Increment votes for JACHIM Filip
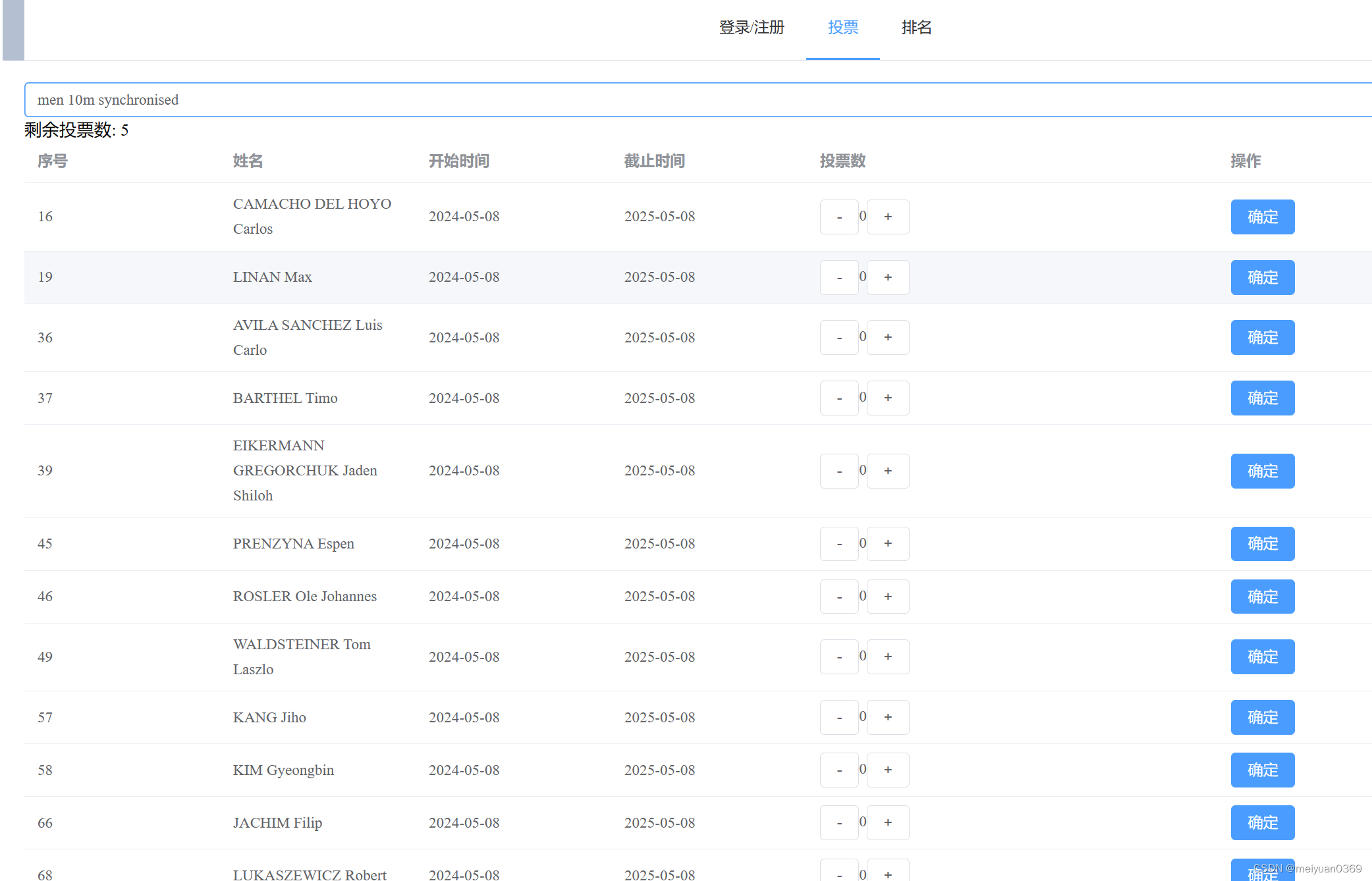Image resolution: width=1372 pixels, height=881 pixels. 888,822
